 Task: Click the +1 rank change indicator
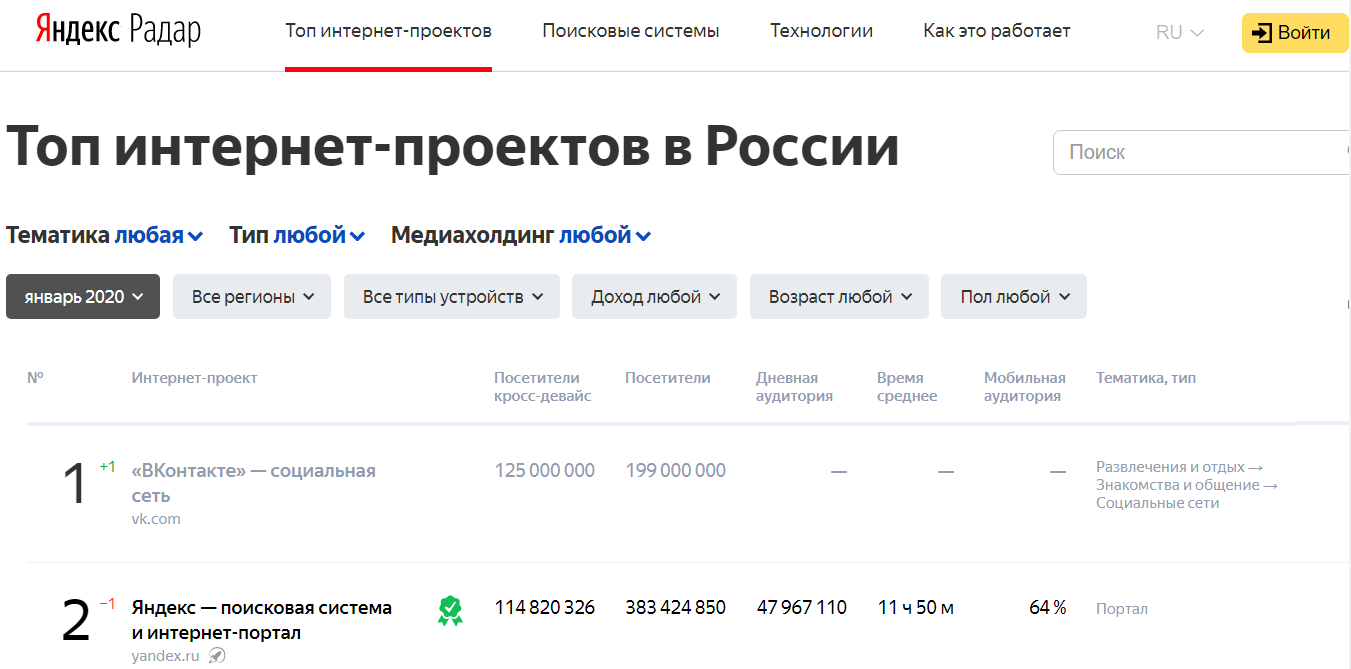[x=107, y=466]
